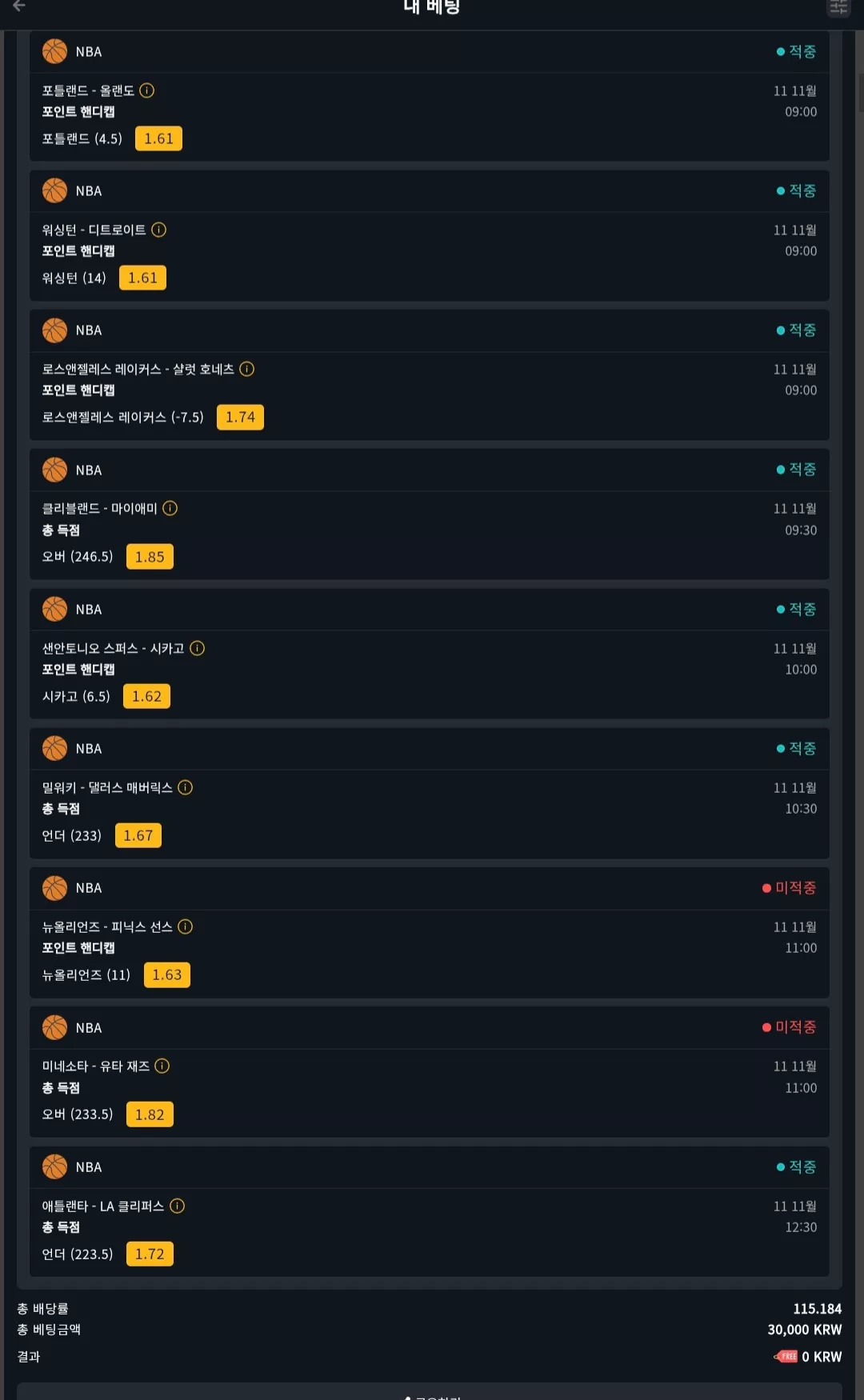Open info icon for 포틀랜드 - 올랜도 match
Viewport: 864px width, 1400px height.
[147, 90]
